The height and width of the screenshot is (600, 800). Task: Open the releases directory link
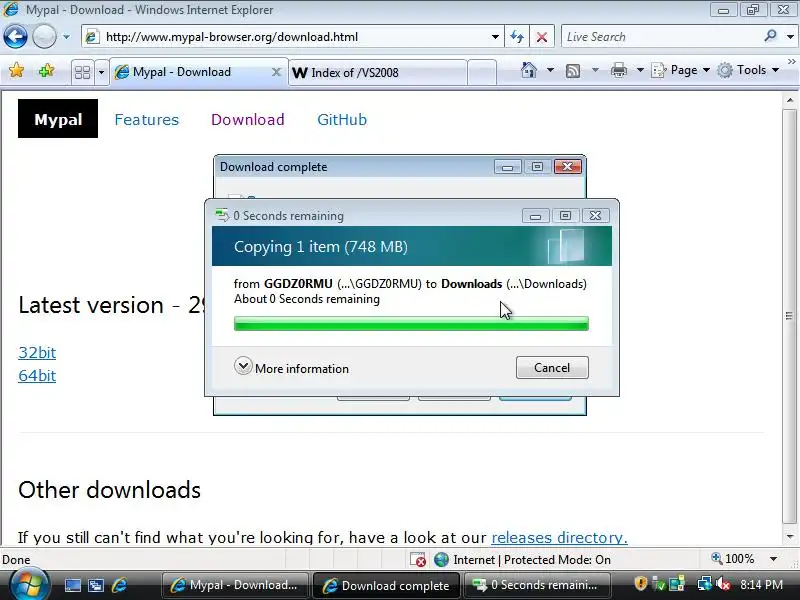[x=559, y=537]
